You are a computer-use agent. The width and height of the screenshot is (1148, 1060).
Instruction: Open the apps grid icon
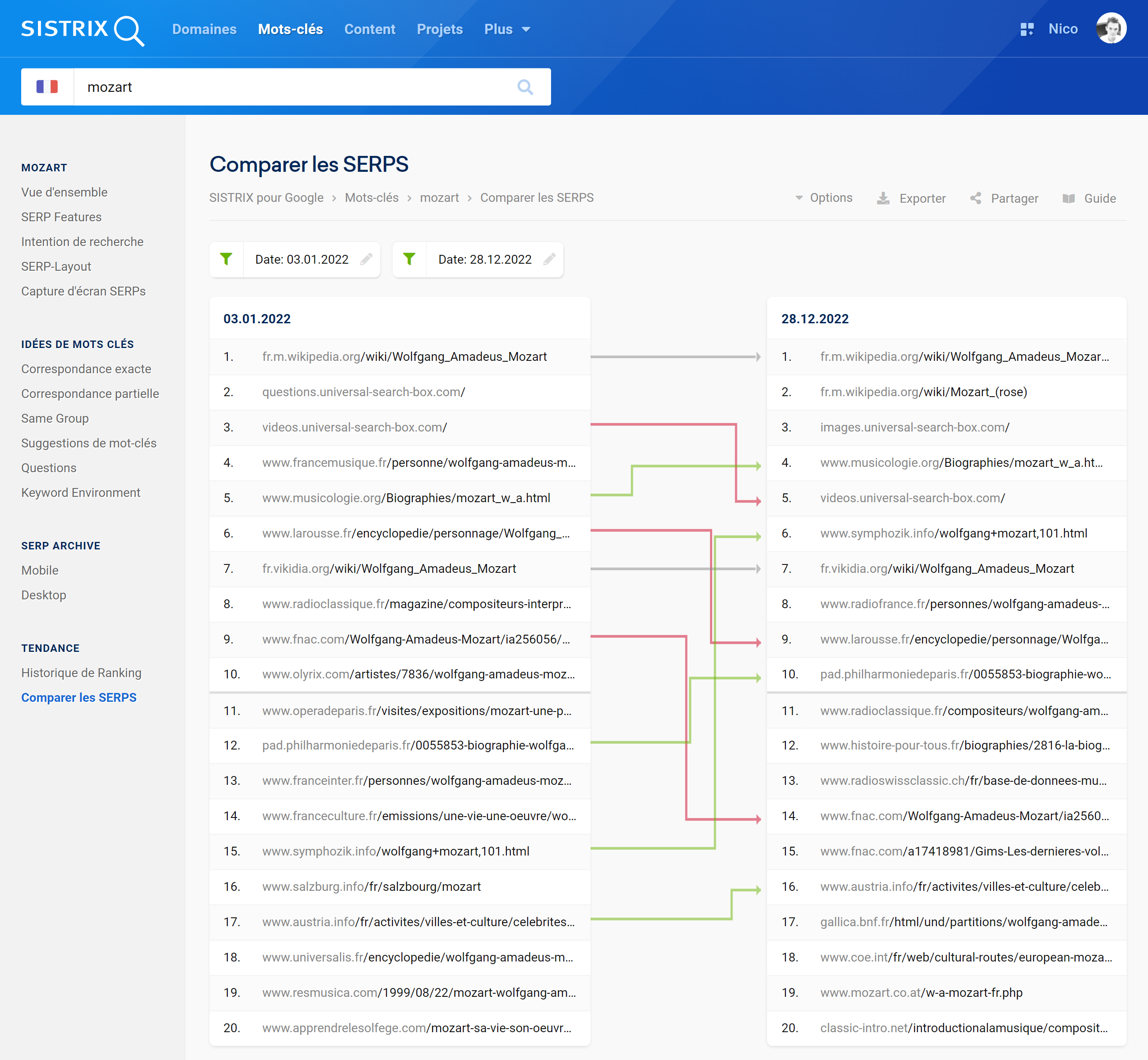click(x=1027, y=29)
